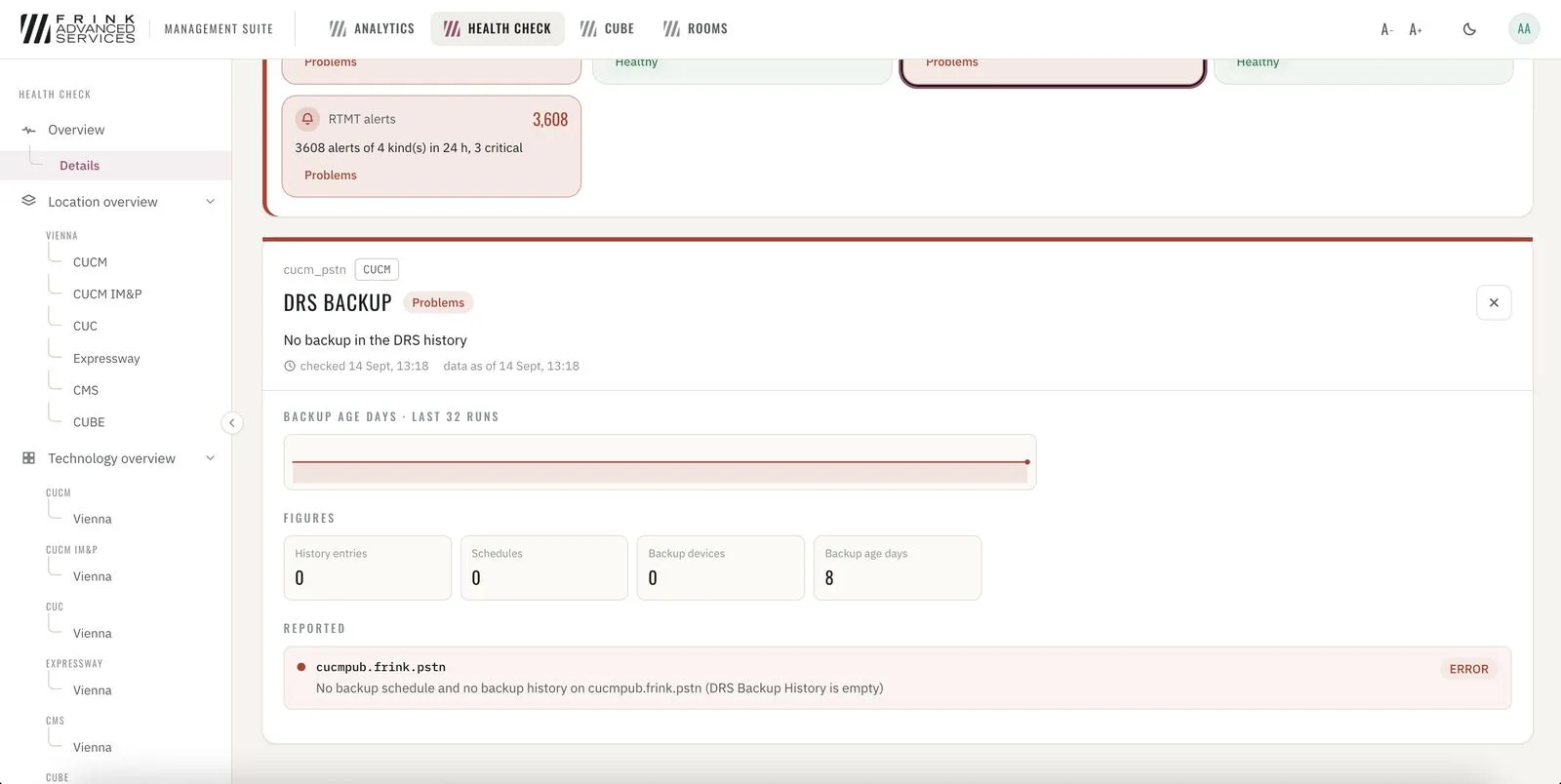Open Vienna under CUCM technology

93,519
